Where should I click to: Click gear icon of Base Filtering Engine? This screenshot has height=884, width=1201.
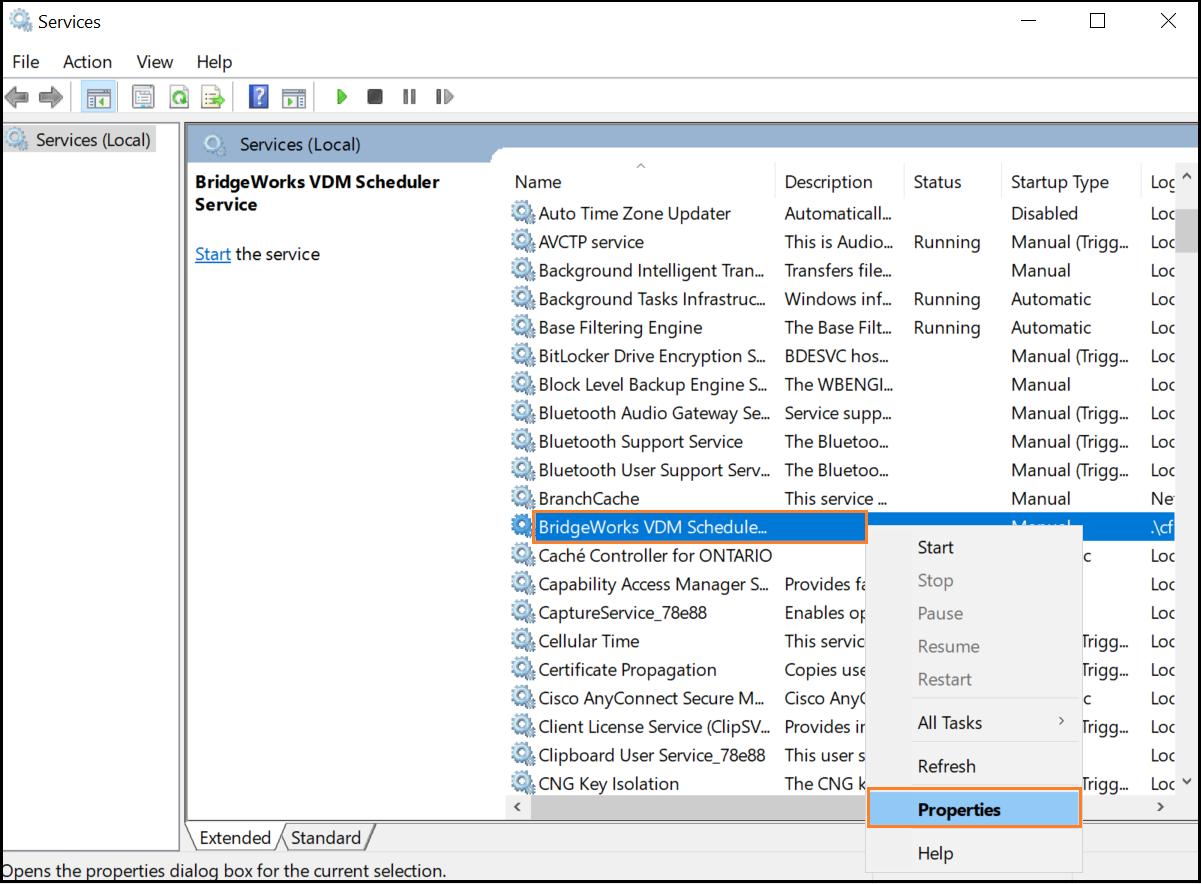522,327
